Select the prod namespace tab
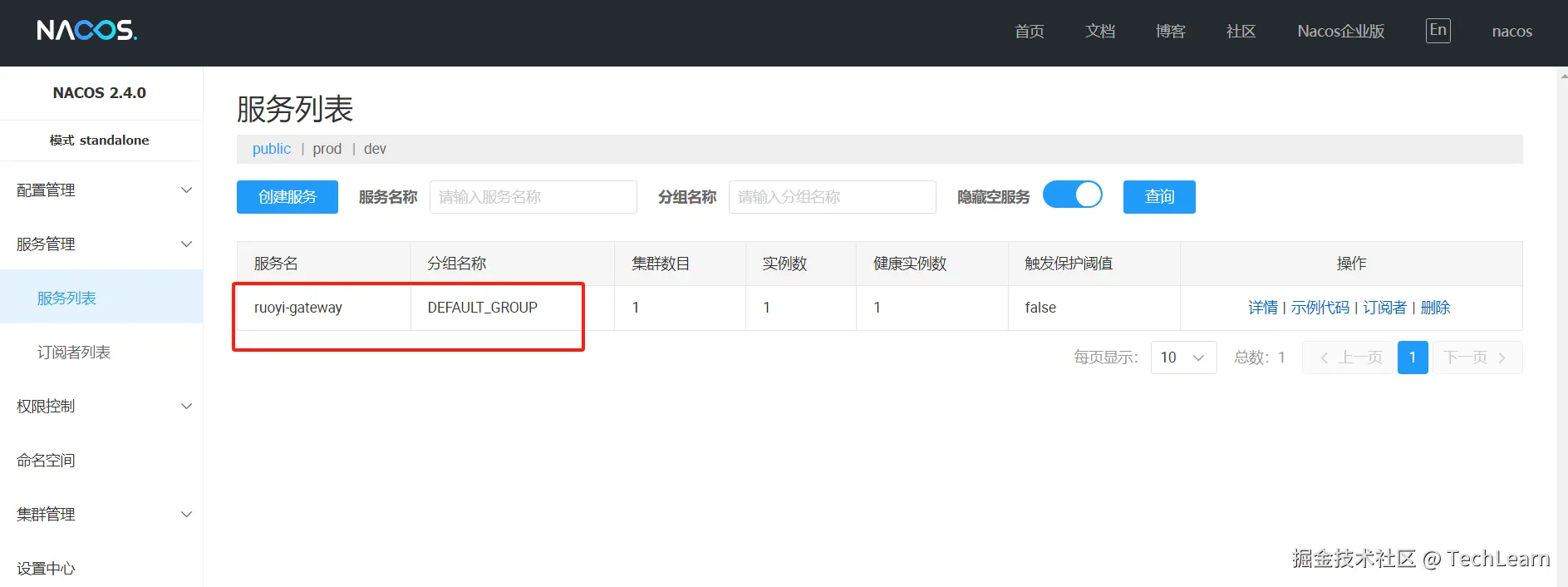This screenshot has height=587, width=1568. 327,149
